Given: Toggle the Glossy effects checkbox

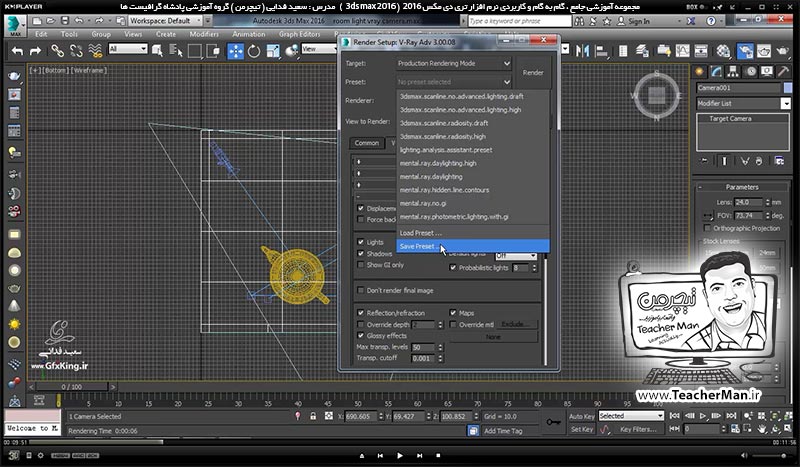Looking at the screenshot, I should pyautogui.click(x=361, y=336).
